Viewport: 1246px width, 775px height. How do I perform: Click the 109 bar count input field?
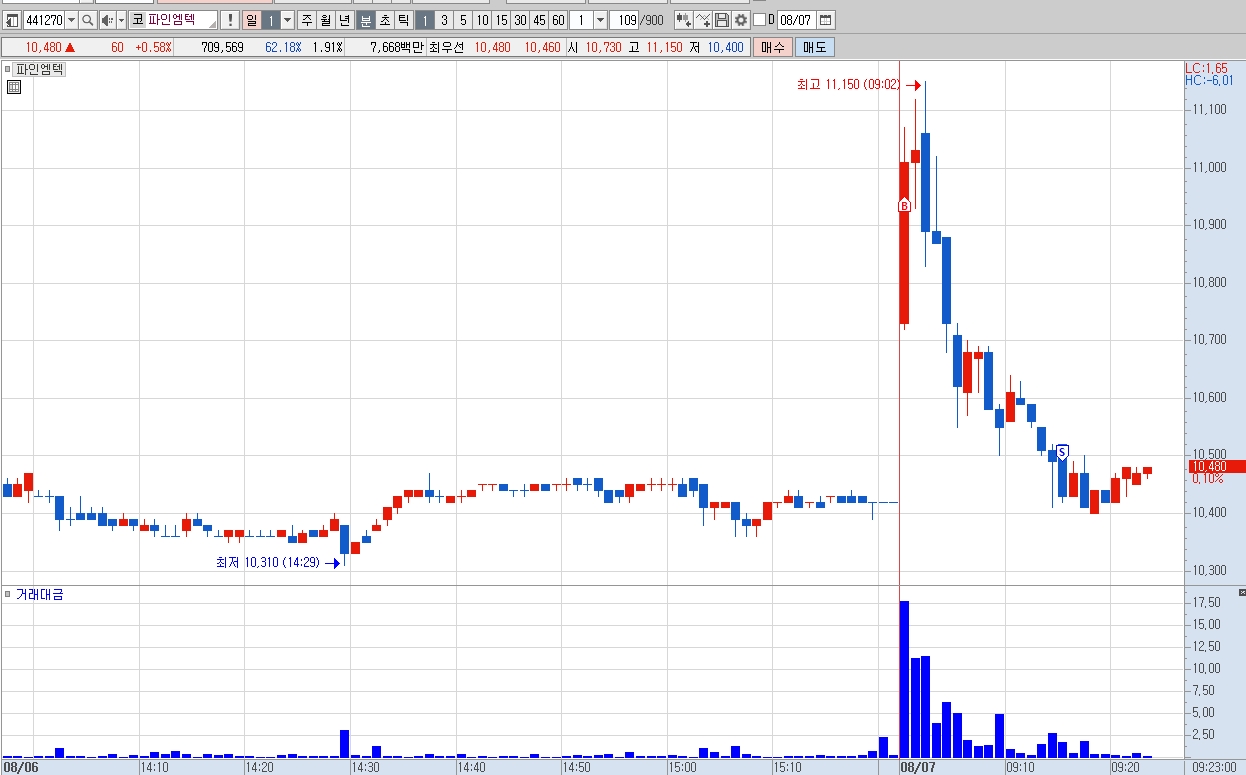tap(624, 20)
